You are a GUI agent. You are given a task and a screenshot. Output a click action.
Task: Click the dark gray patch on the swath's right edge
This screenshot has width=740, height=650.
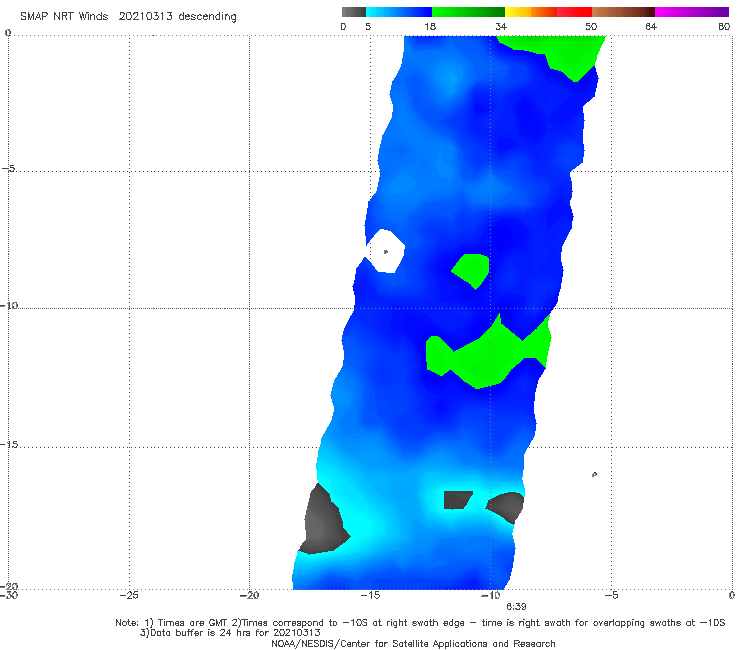coord(505,507)
